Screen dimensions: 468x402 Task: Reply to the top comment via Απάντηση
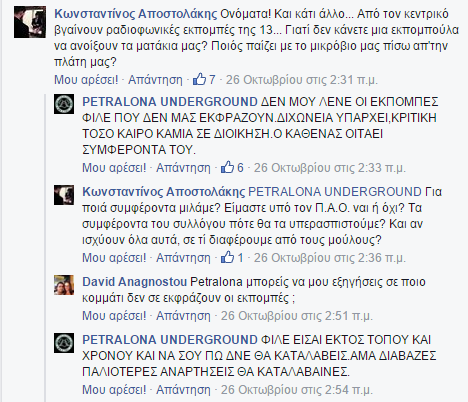tap(155, 80)
